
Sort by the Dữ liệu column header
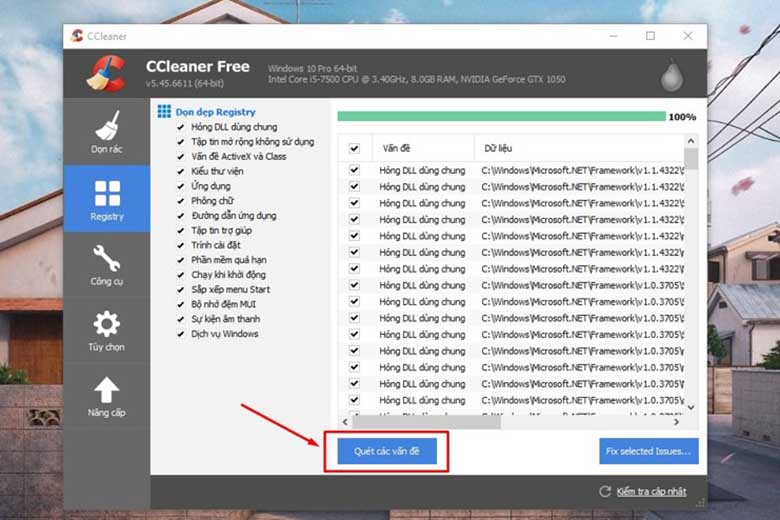490,148
